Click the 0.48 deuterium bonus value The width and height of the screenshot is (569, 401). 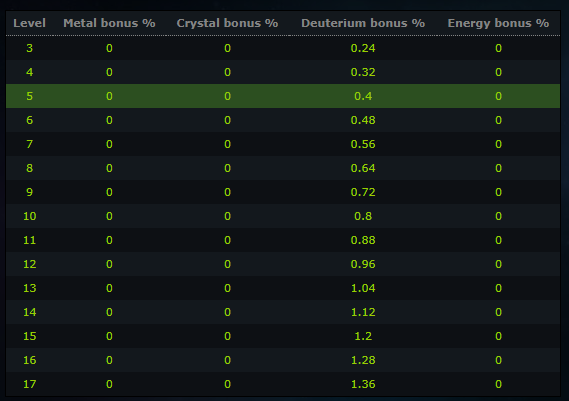point(363,120)
